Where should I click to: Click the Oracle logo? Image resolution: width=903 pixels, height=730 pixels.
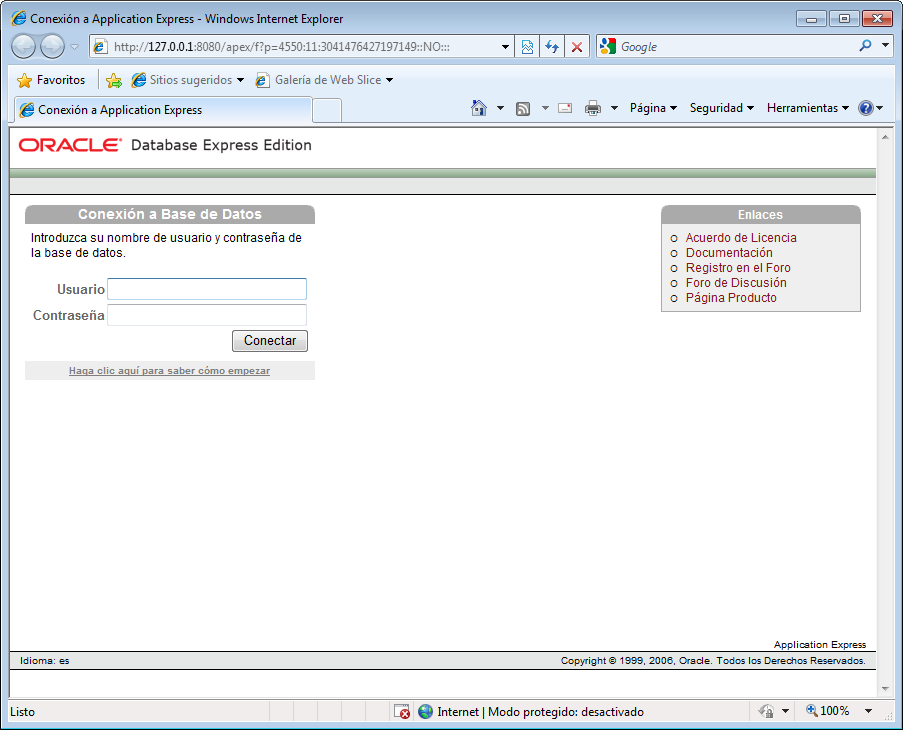70,145
